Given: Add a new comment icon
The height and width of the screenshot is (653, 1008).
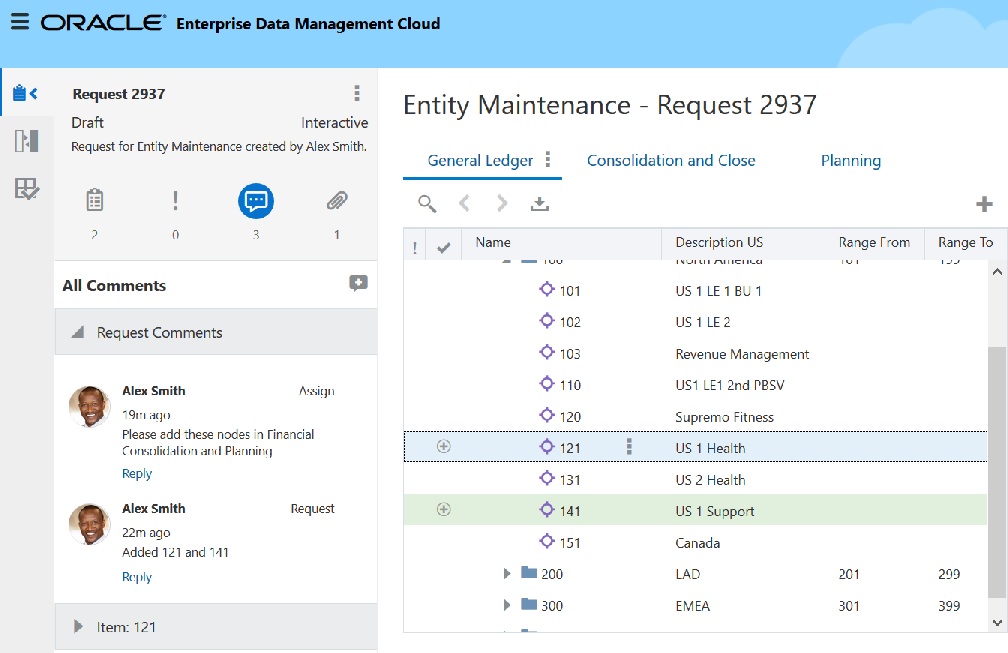Looking at the screenshot, I should point(358,283).
